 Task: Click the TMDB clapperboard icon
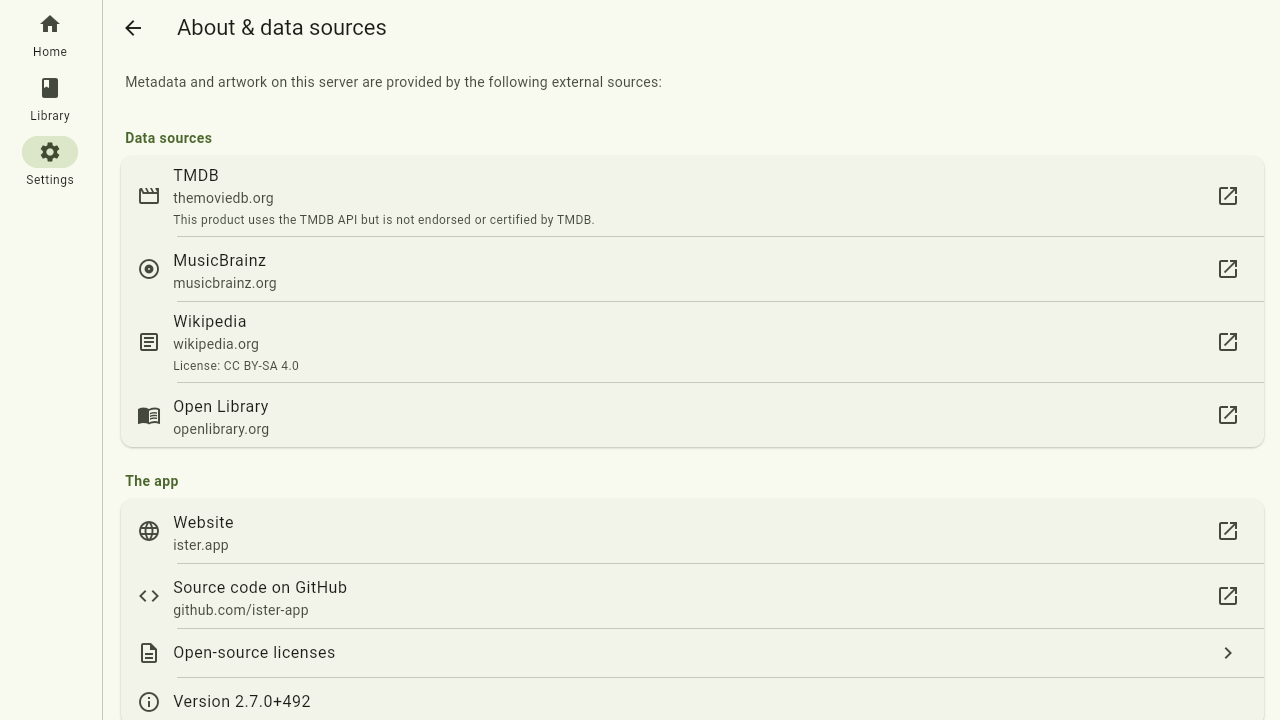pyautogui.click(x=149, y=196)
